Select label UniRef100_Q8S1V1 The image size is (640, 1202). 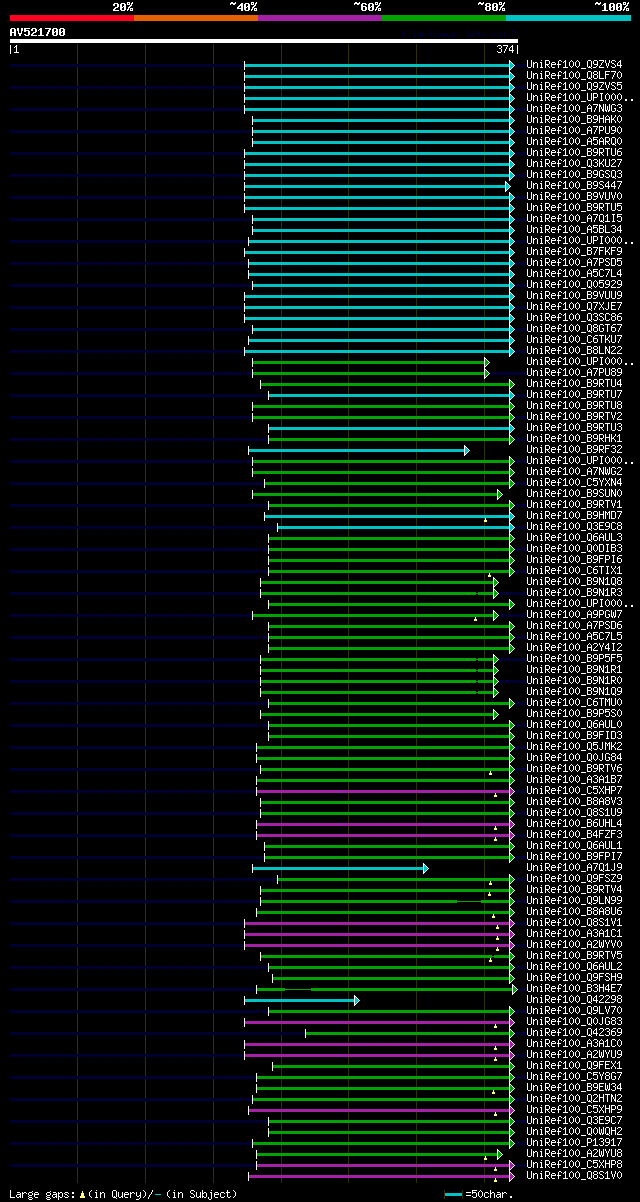(574, 922)
